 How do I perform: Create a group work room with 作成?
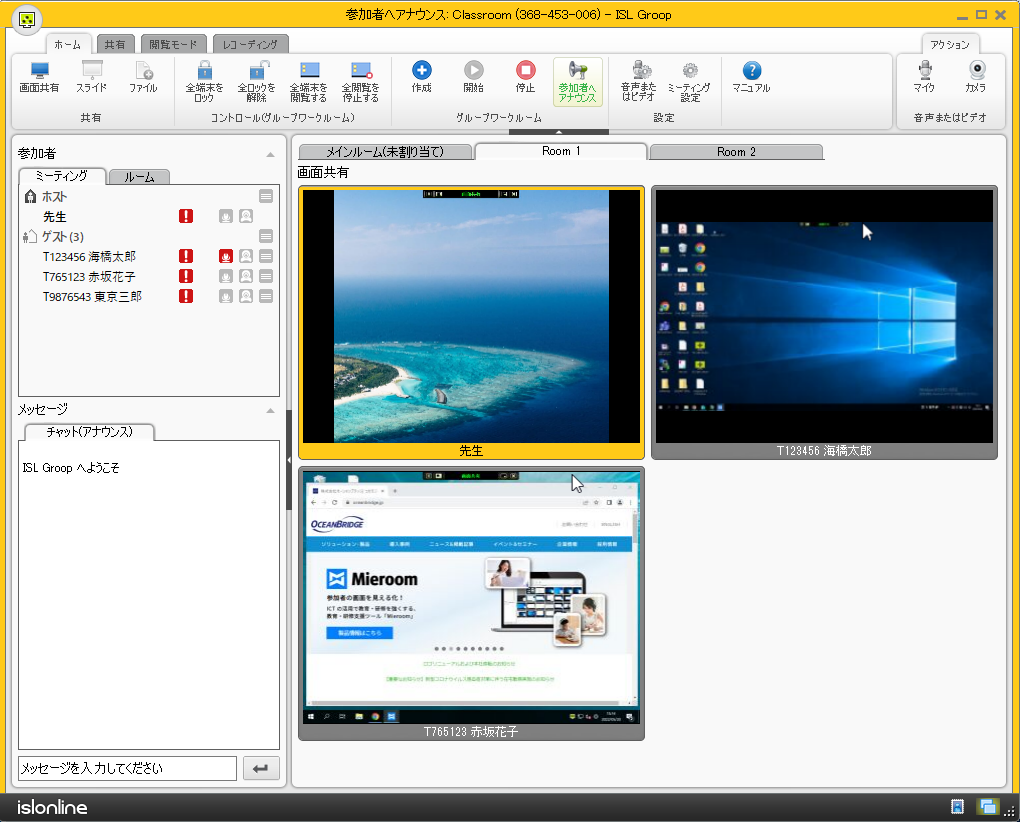(x=421, y=71)
